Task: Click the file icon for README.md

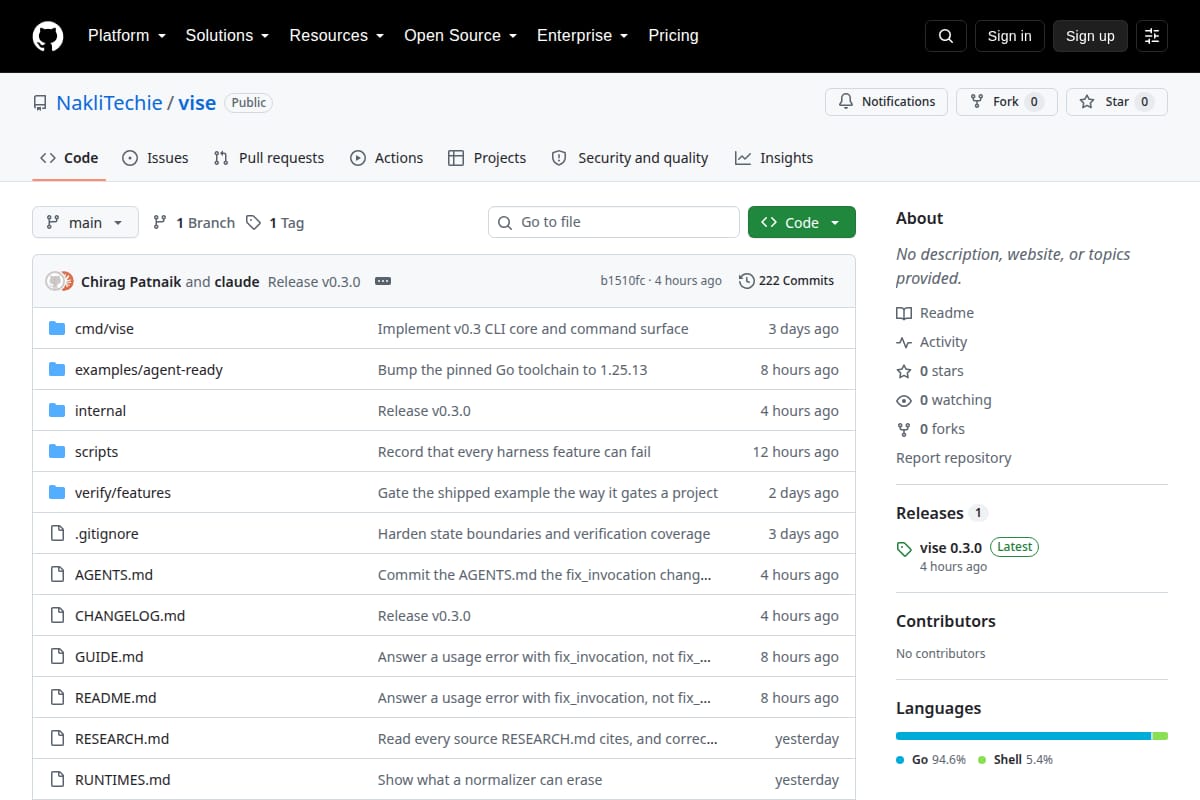Action: 57,698
